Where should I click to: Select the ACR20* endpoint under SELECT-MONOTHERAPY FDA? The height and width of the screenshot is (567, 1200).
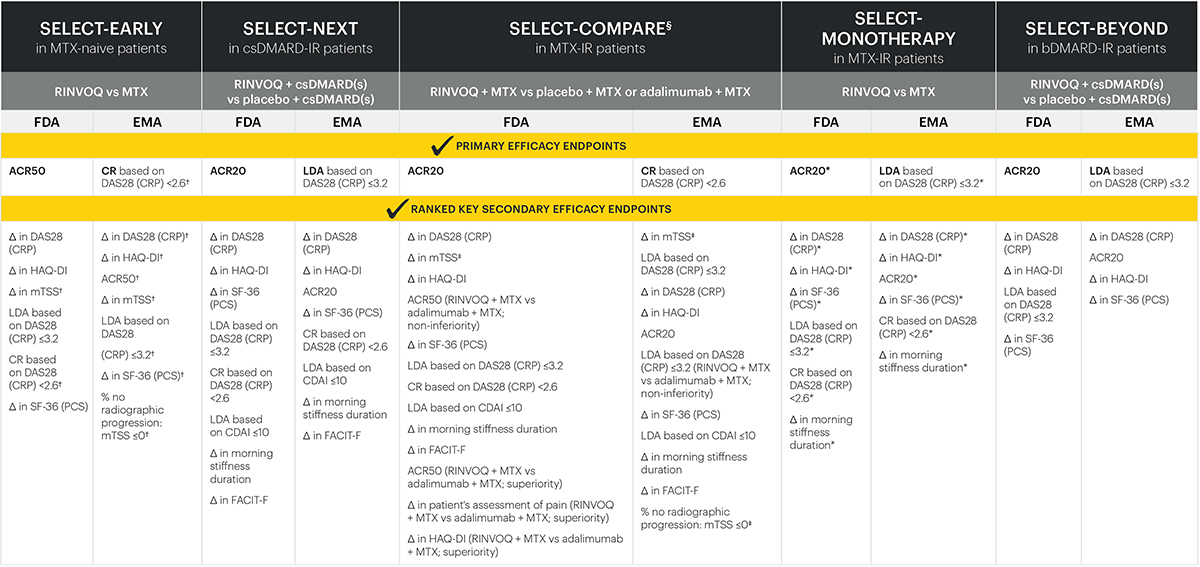click(x=812, y=171)
